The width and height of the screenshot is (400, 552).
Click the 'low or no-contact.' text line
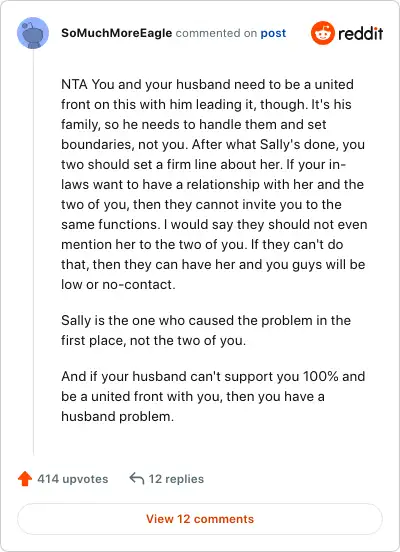[x=118, y=284]
